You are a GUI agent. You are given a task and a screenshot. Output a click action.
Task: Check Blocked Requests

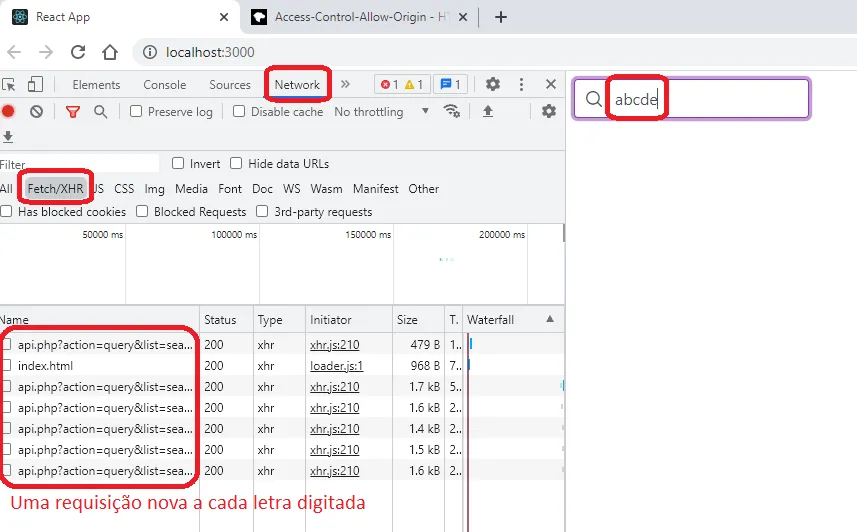point(142,211)
